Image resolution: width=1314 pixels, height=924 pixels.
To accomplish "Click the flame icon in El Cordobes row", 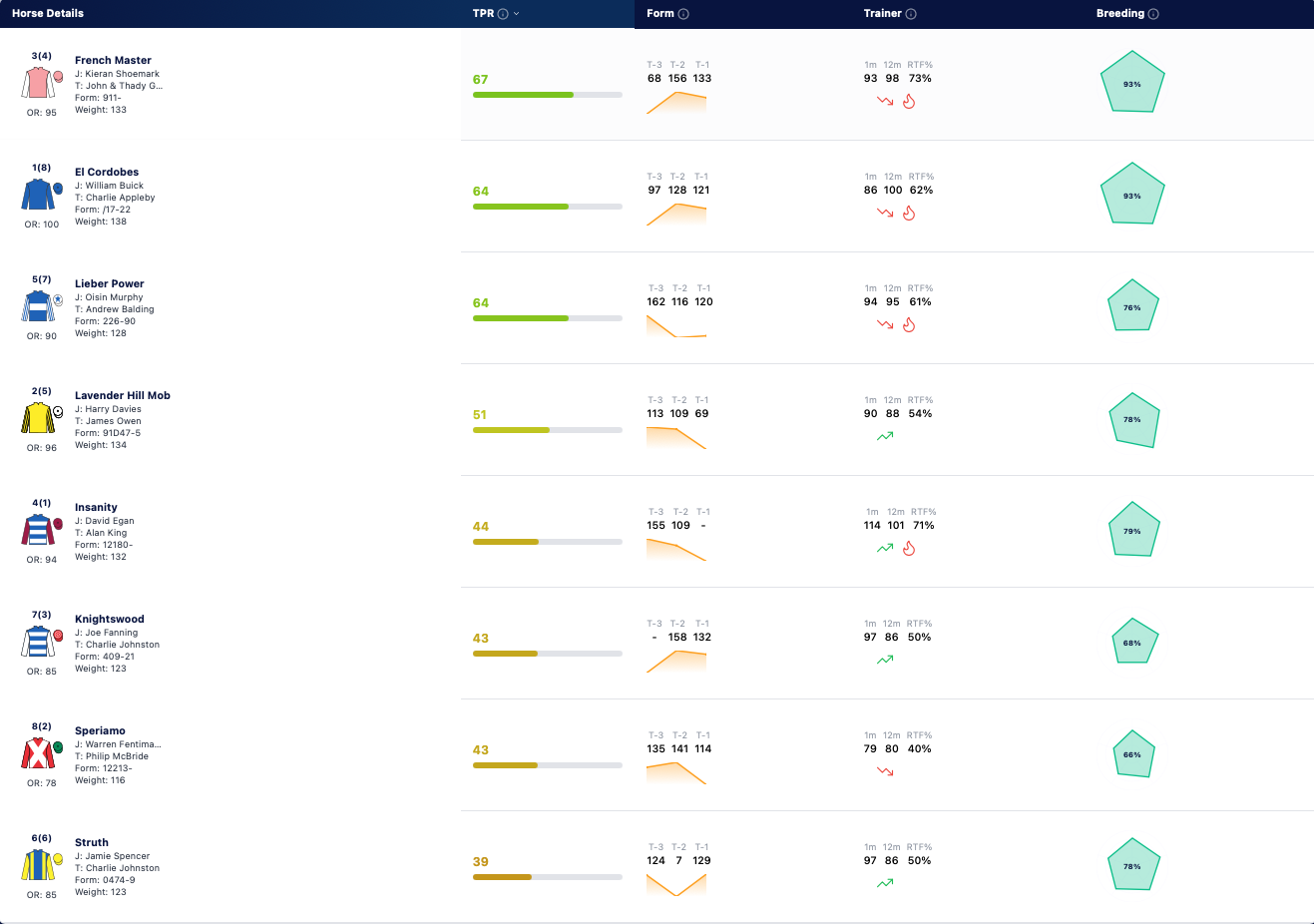I will pos(909,214).
